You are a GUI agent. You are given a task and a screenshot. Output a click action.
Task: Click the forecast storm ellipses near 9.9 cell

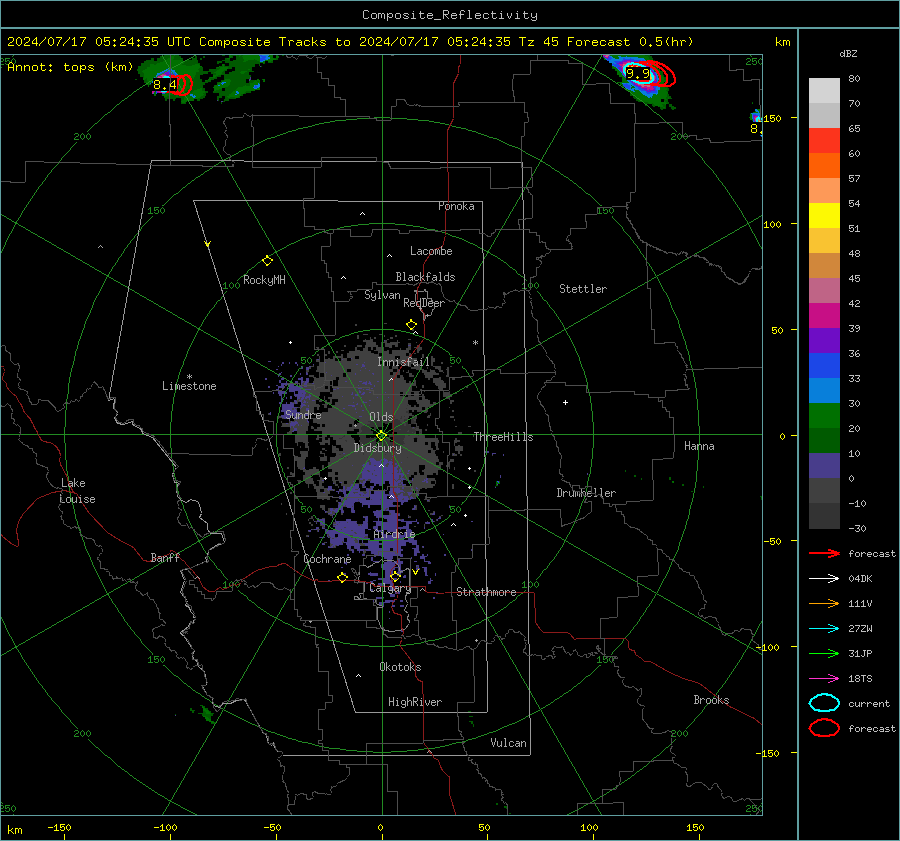click(x=659, y=73)
